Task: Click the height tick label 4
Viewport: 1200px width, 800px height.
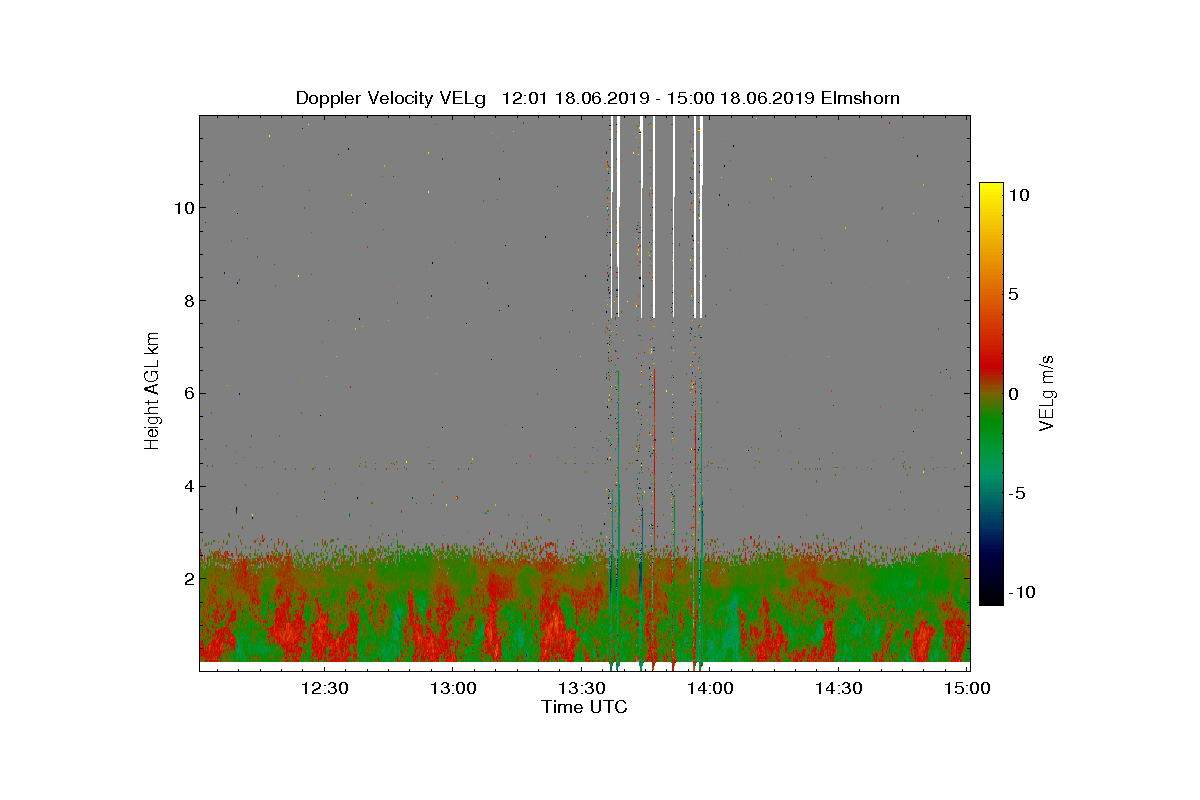Action: click(x=189, y=486)
